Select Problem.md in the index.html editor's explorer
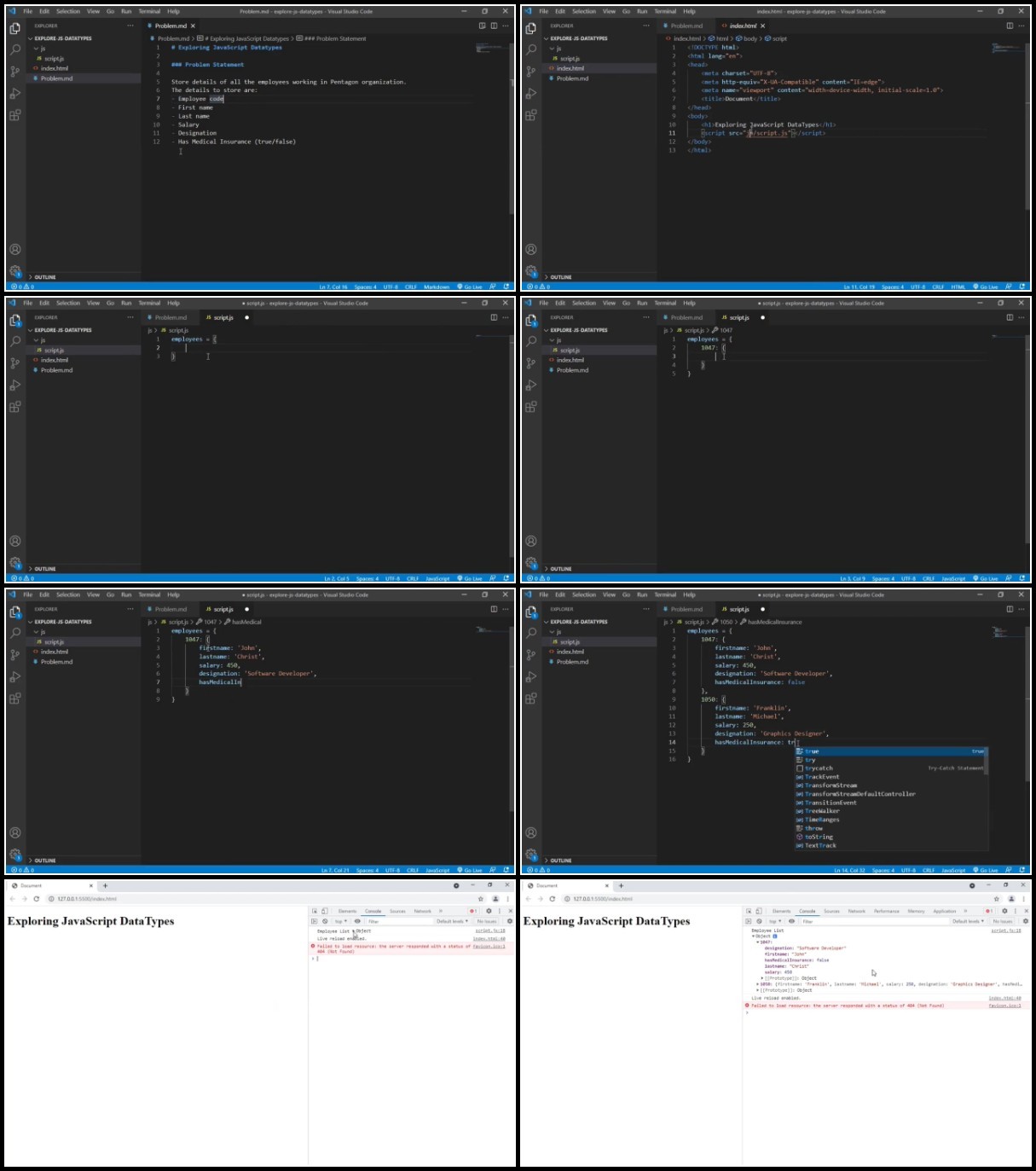 (572, 78)
